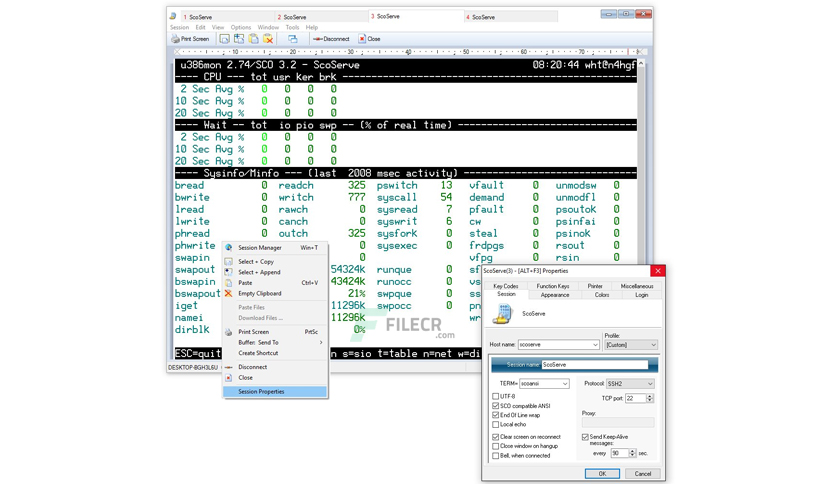Open Session Manager from the context menu
The width and height of the screenshot is (836, 484).
275,248
